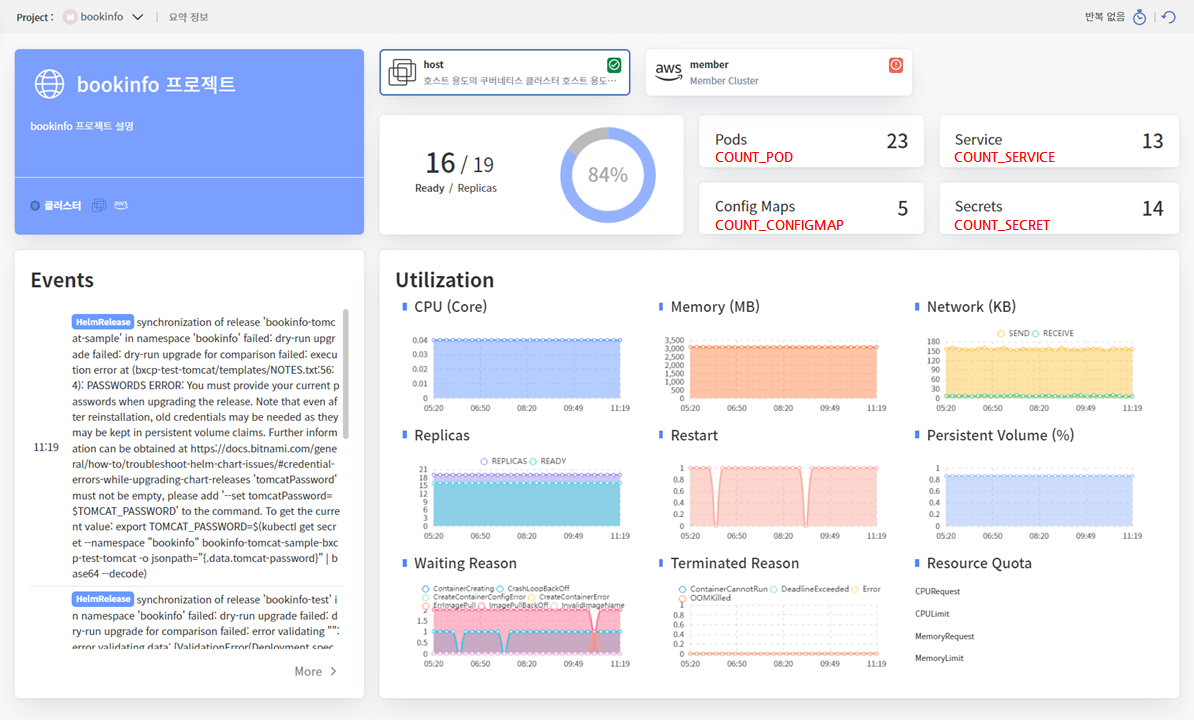Open the Pods count card

tap(812, 141)
